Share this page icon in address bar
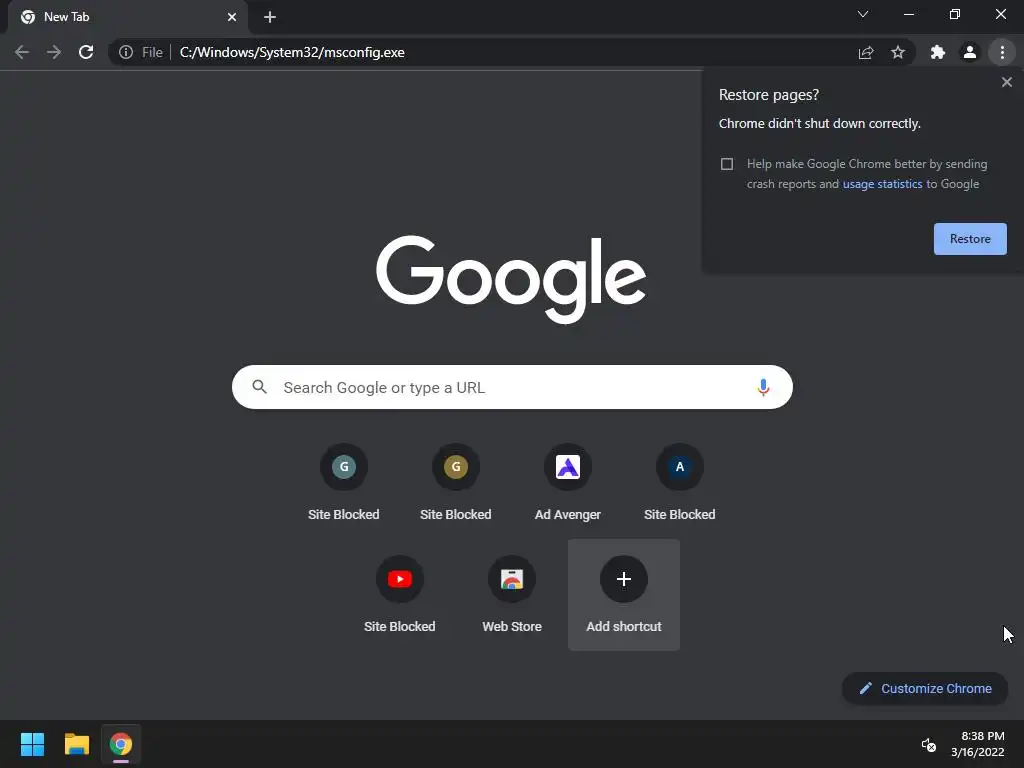 (866, 52)
